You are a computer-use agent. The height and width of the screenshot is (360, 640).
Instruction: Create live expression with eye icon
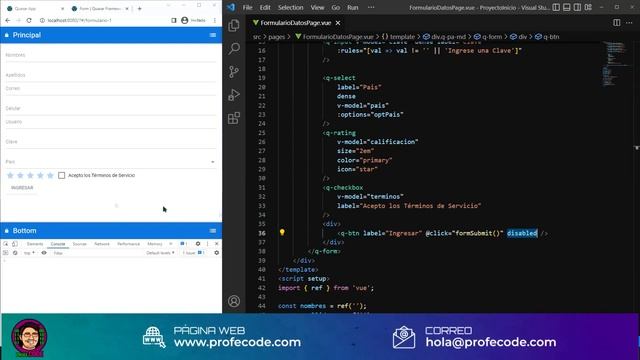[44, 253]
